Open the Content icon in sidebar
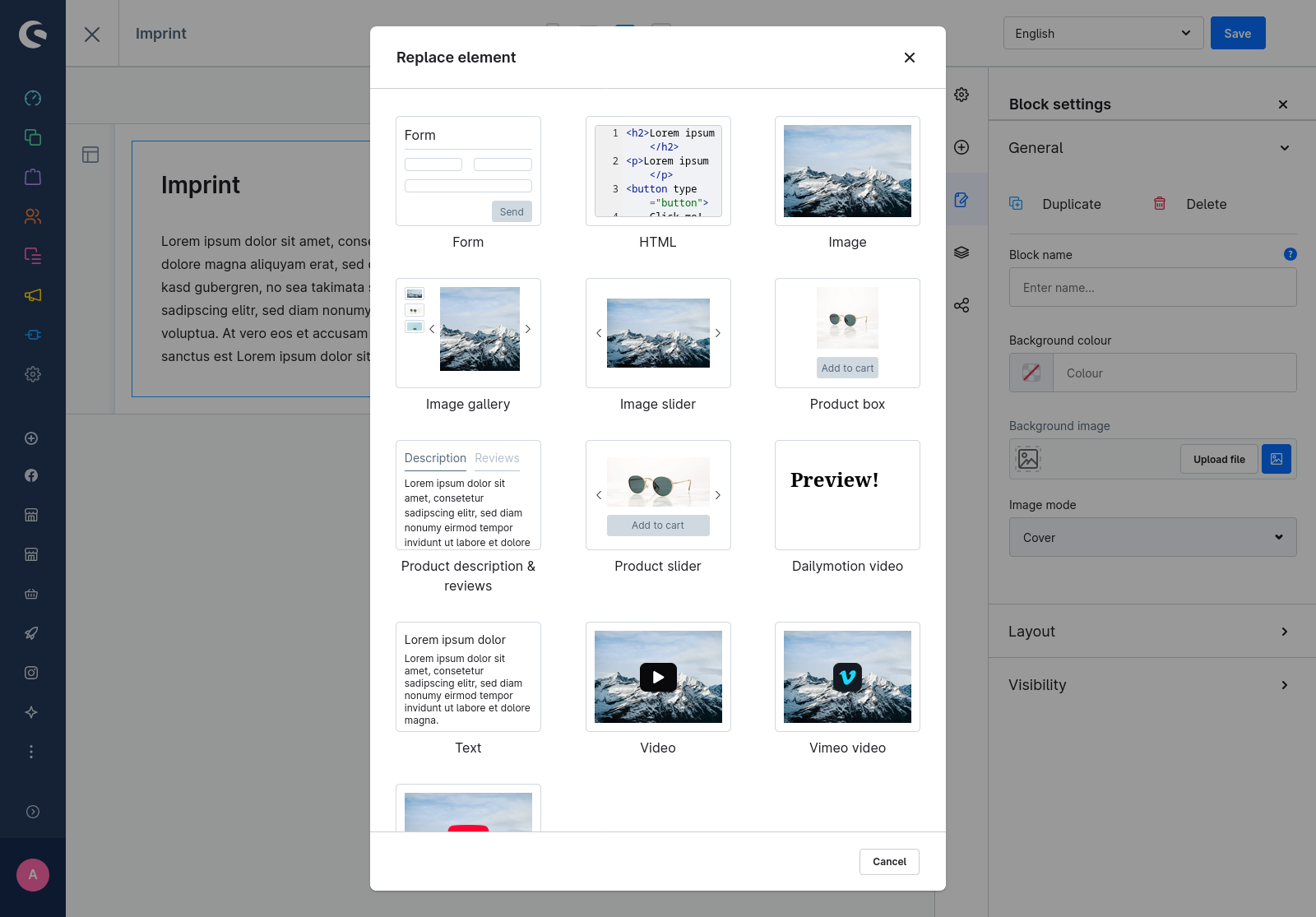The width and height of the screenshot is (1316, 917). (33, 256)
